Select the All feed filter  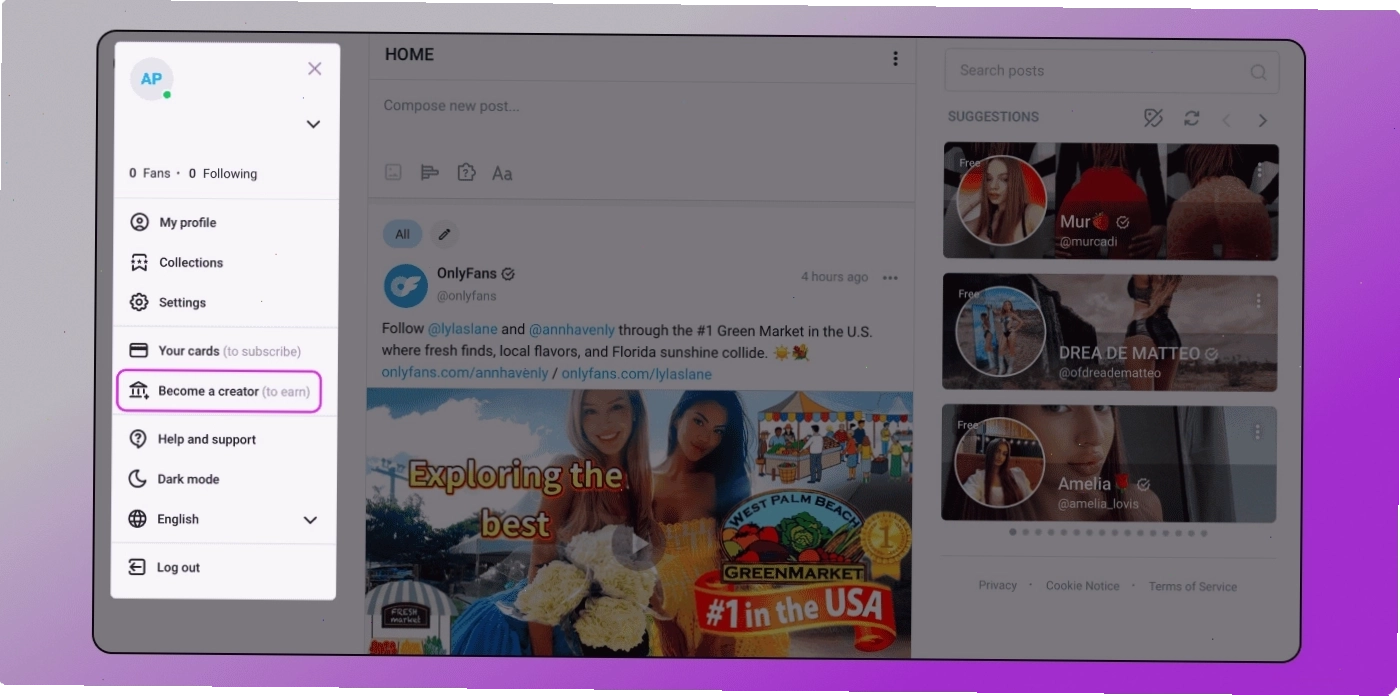pyautogui.click(x=402, y=234)
